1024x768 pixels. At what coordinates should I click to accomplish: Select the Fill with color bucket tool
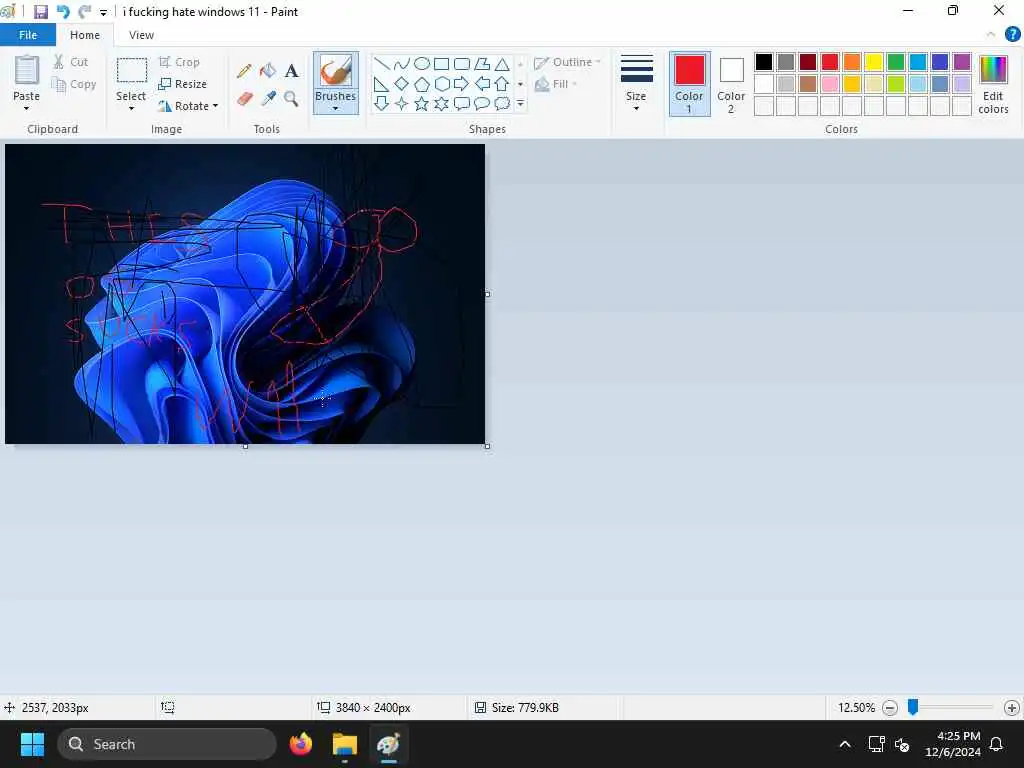[x=268, y=71]
